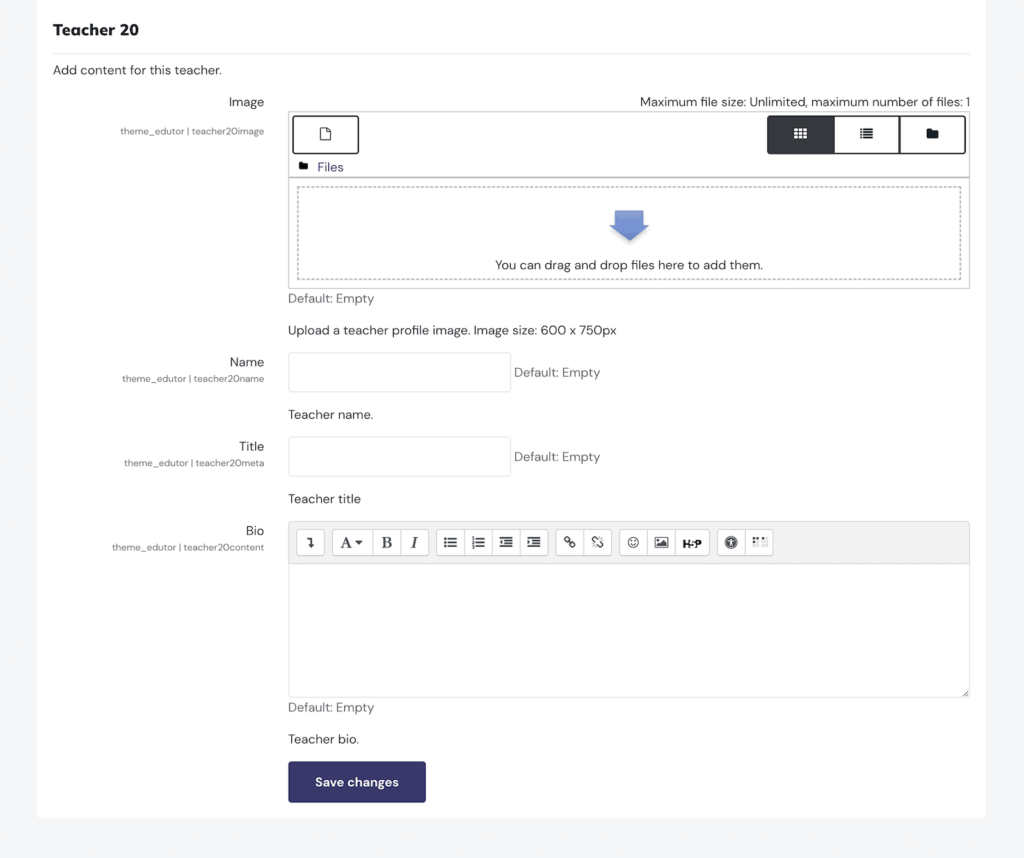Insert an unordered list in the Bio field
1024x858 pixels.
(x=450, y=542)
